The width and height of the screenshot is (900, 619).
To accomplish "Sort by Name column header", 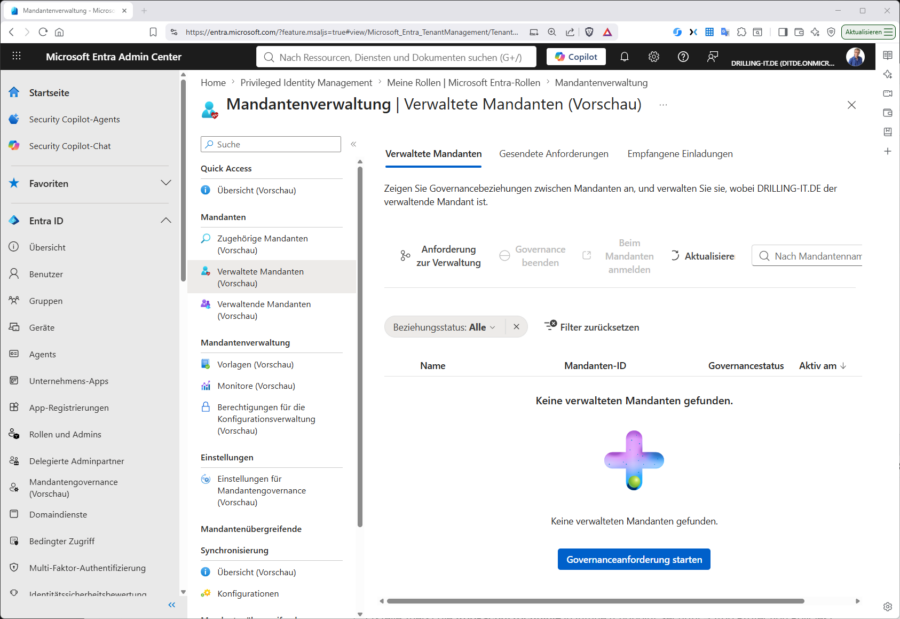I will click(x=432, y=366).
